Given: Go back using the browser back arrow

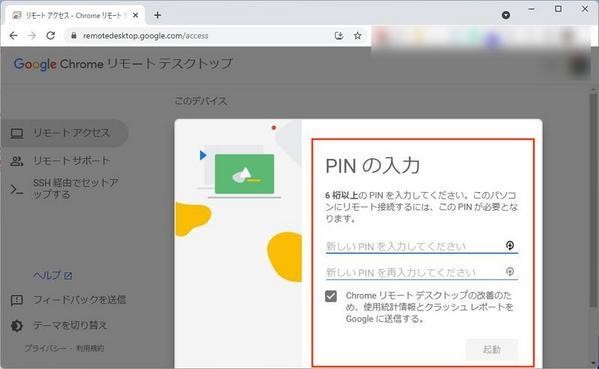Looking at the screenshot, I should click(13, 36).
